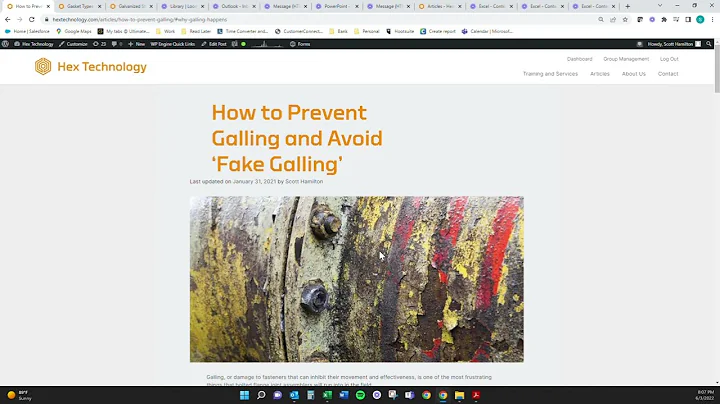Expand WP Engine Quick Links menu
Viewport: 720px width, 404px height.
[173, 44]
